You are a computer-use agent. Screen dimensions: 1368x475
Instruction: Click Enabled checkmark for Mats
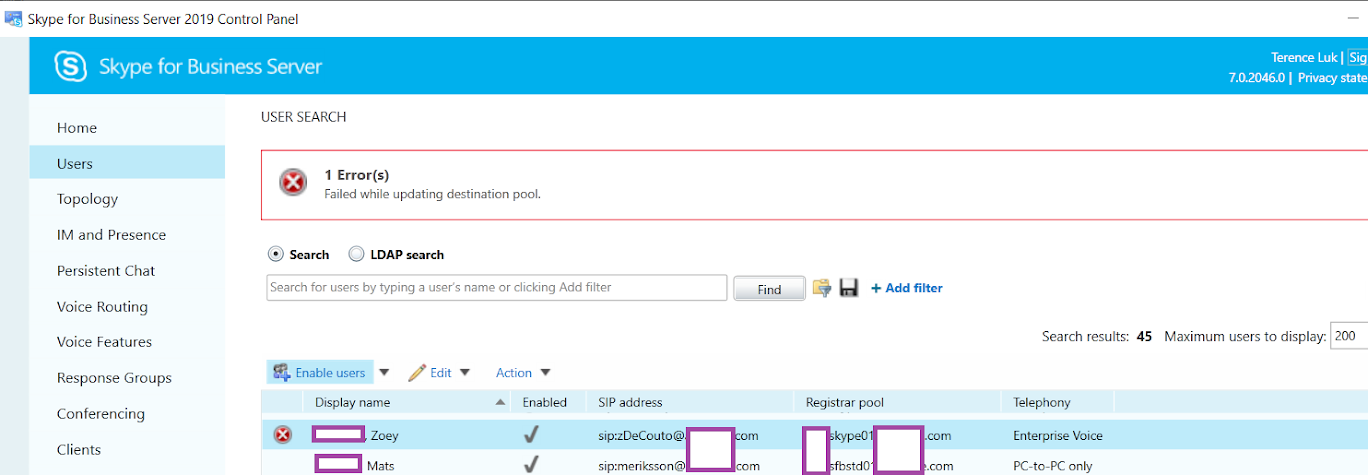532,465
